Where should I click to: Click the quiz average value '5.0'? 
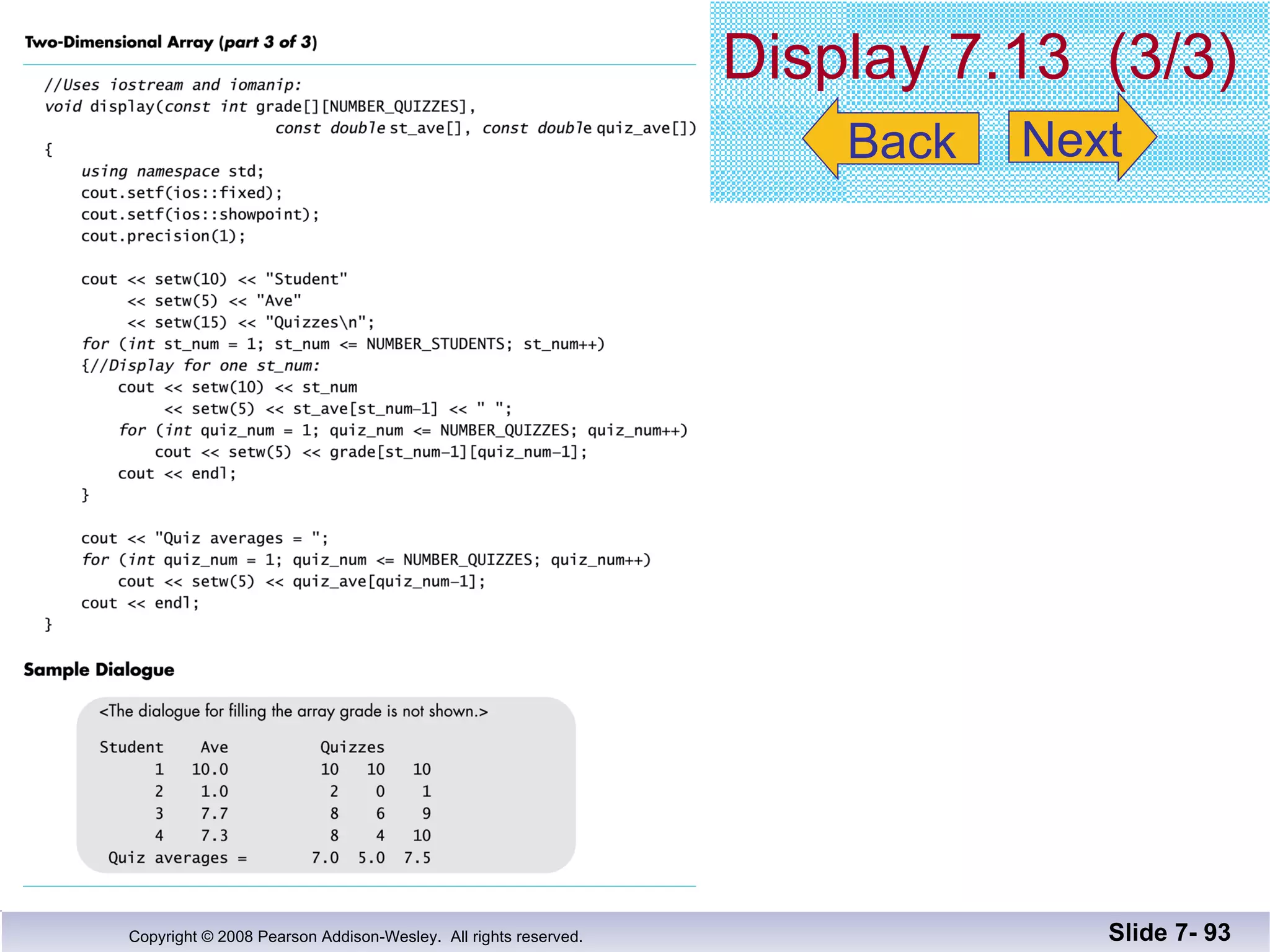pyautogui.click(x=371, y=858)
